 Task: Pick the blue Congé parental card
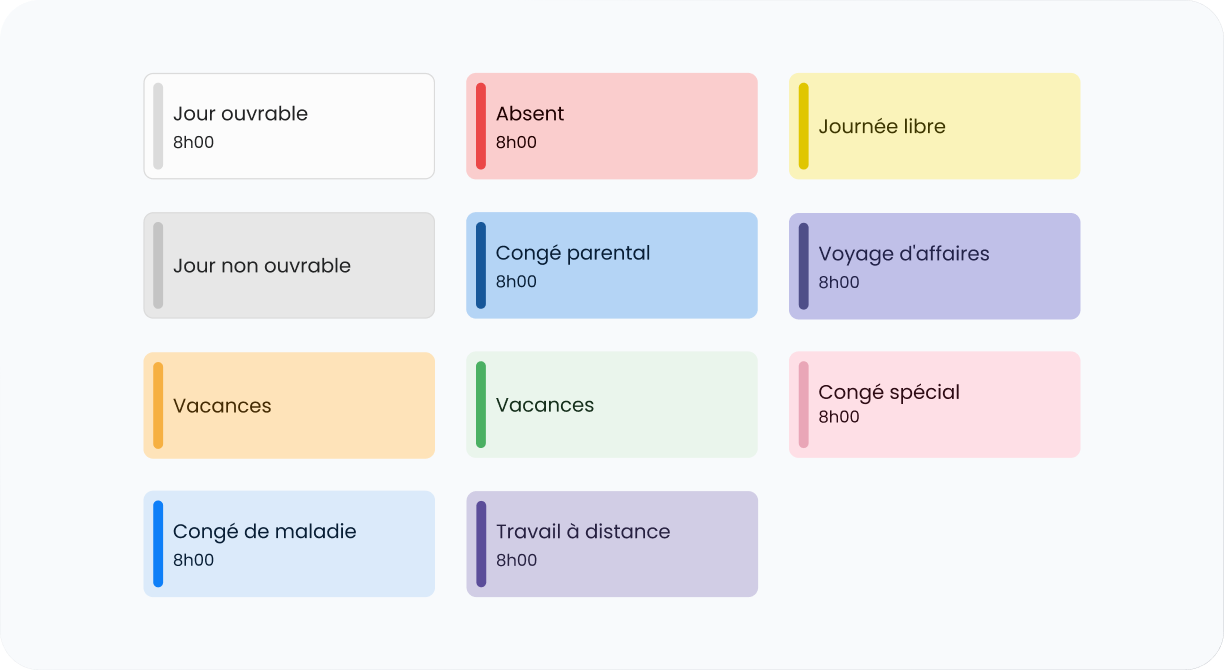point(612,265)
